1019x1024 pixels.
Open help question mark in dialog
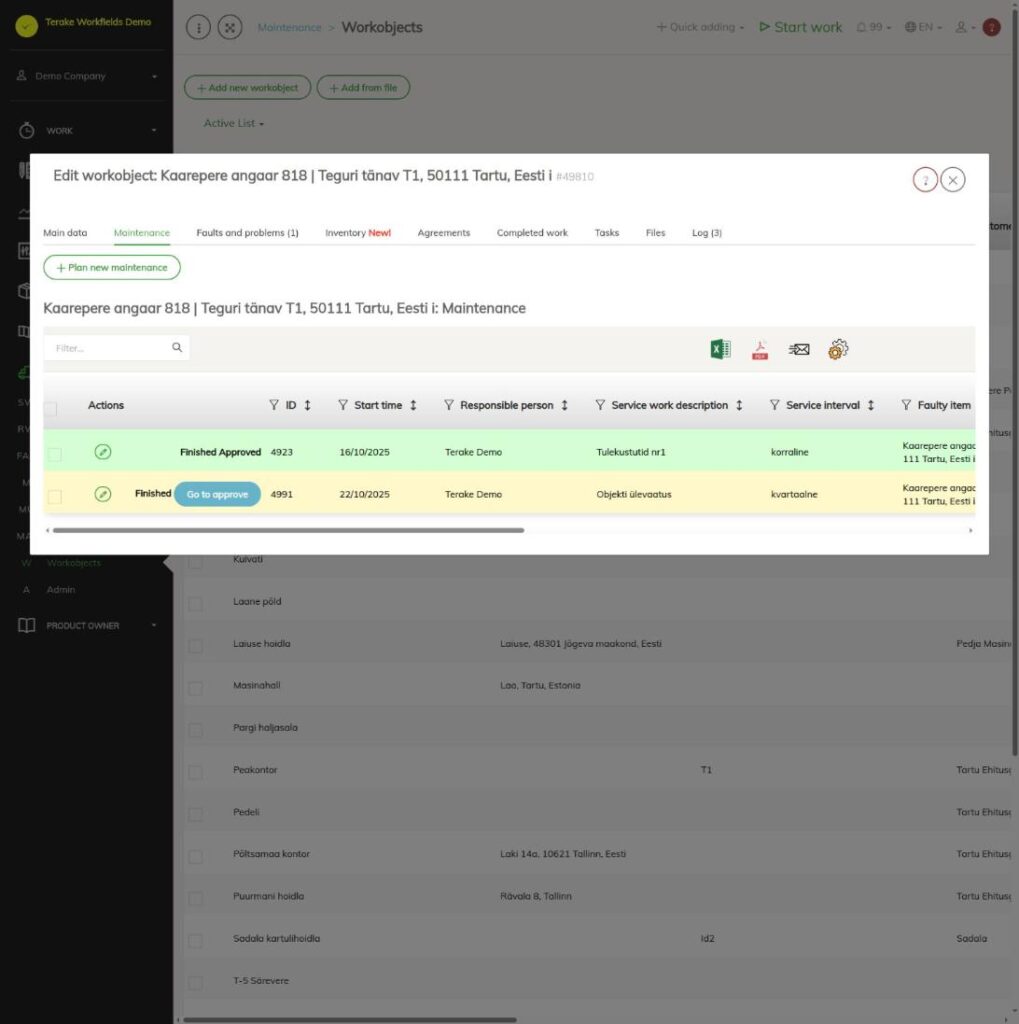pyautogui.click(x=925, y=180)
